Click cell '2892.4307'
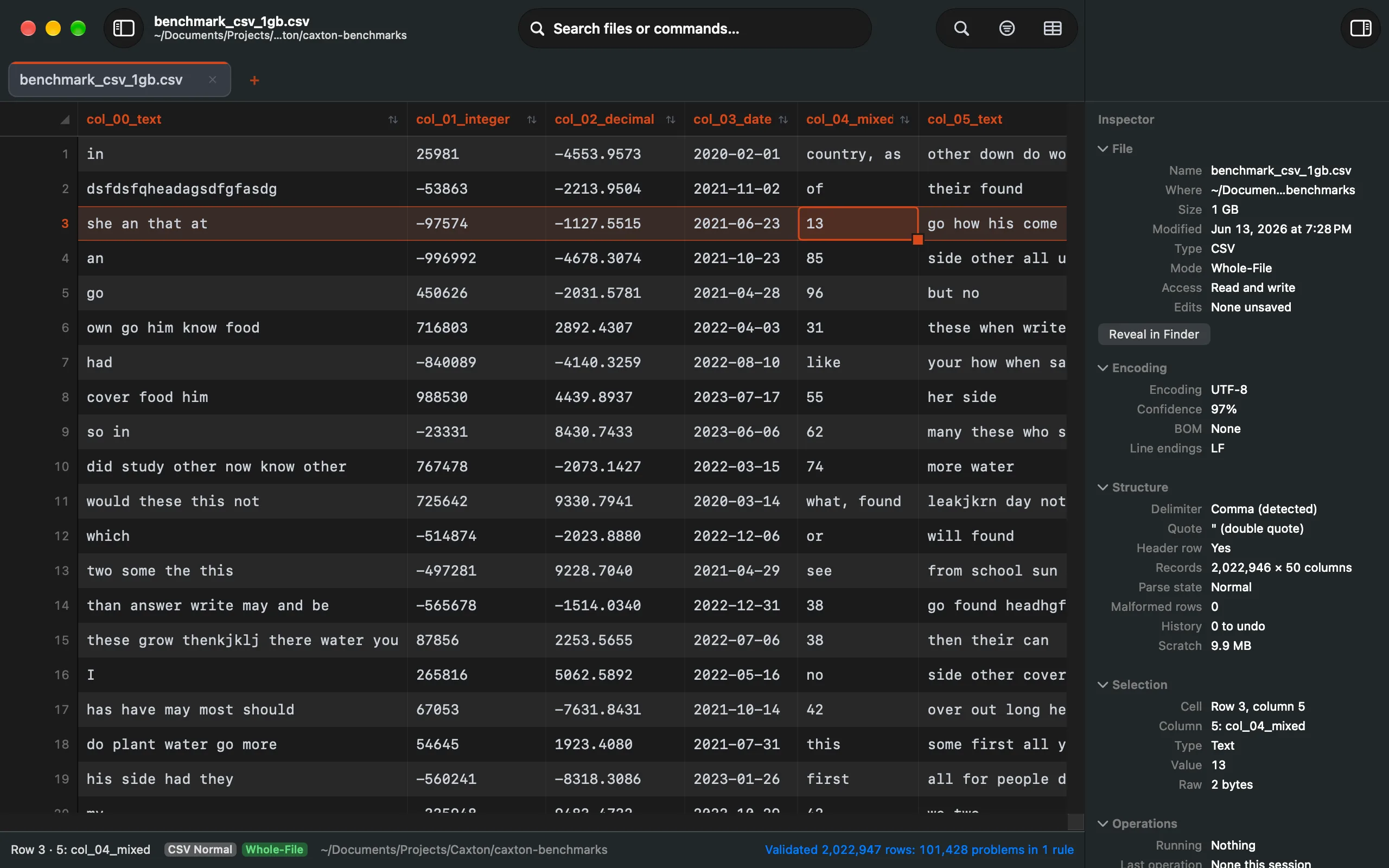The image size is (1389, 868). point(615,328)
